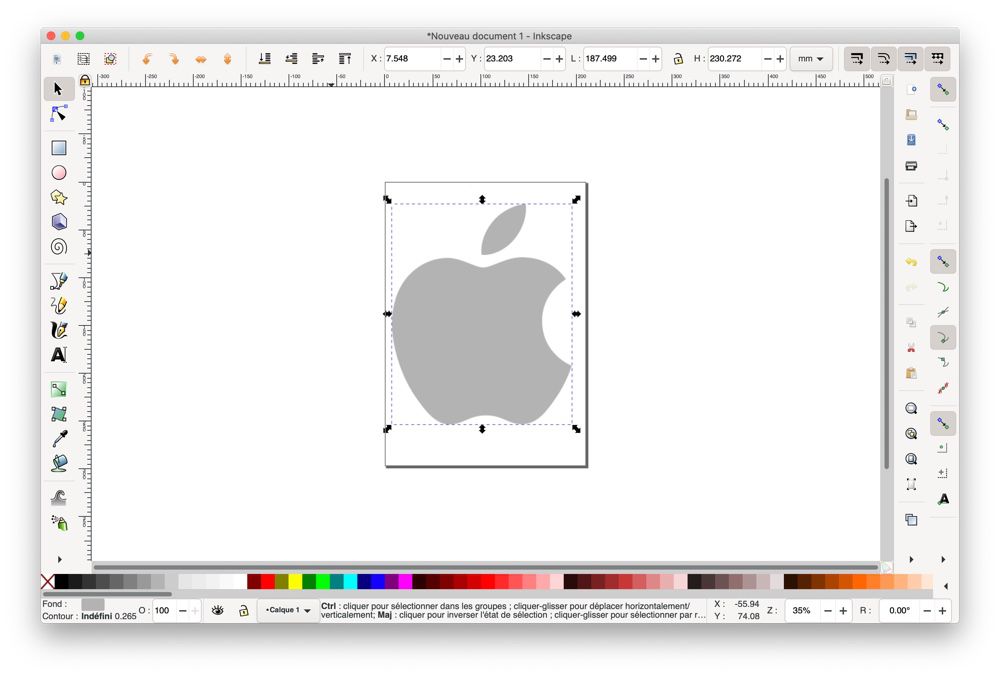Toggle current layer lock

(x=244, y=611)
